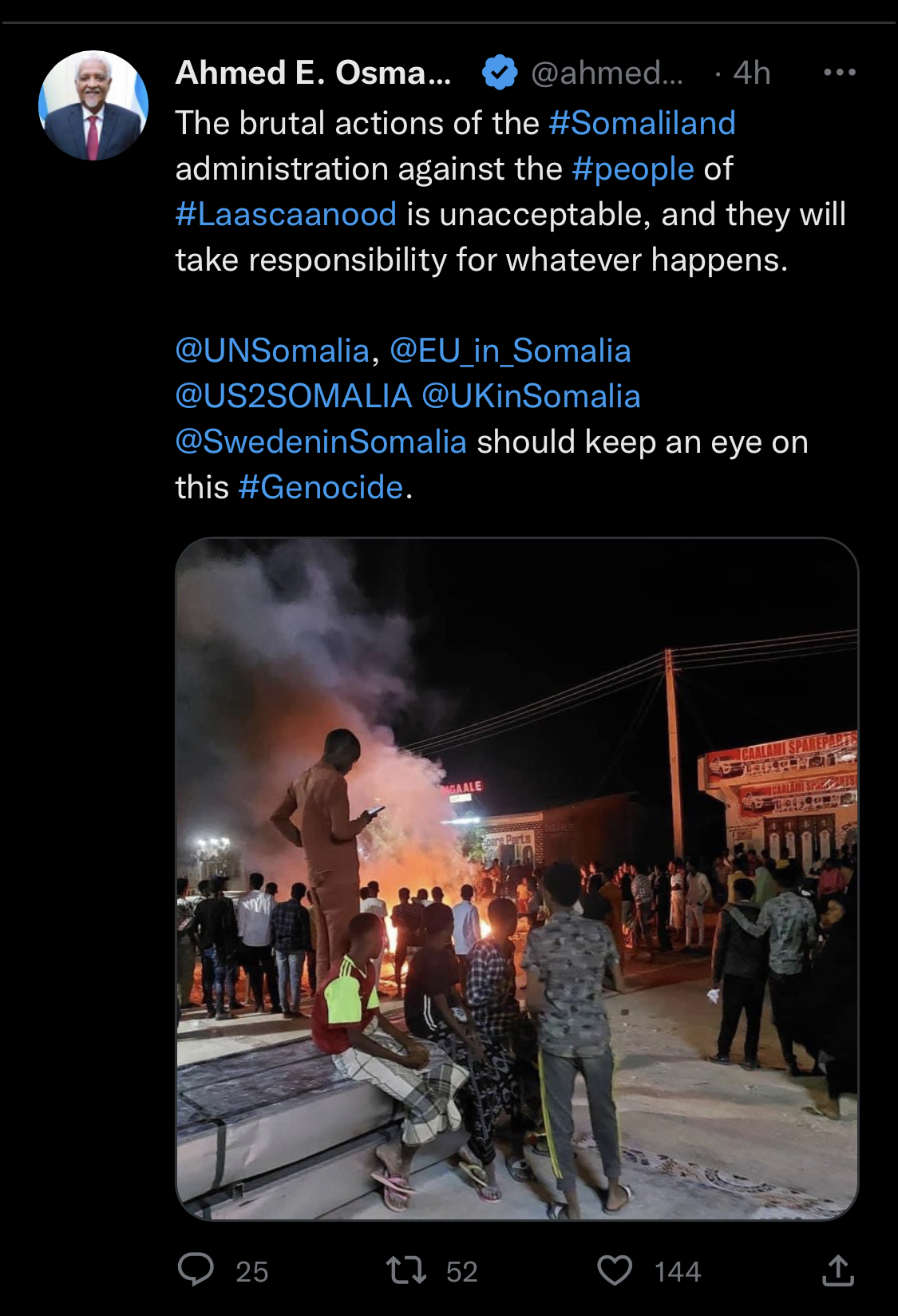Image resolution: width=898 pixels, height=1316 pixels.
Task: View the @SwedeninSomalia profile mention
Action: pyautogui.click(x=321, y=442)
